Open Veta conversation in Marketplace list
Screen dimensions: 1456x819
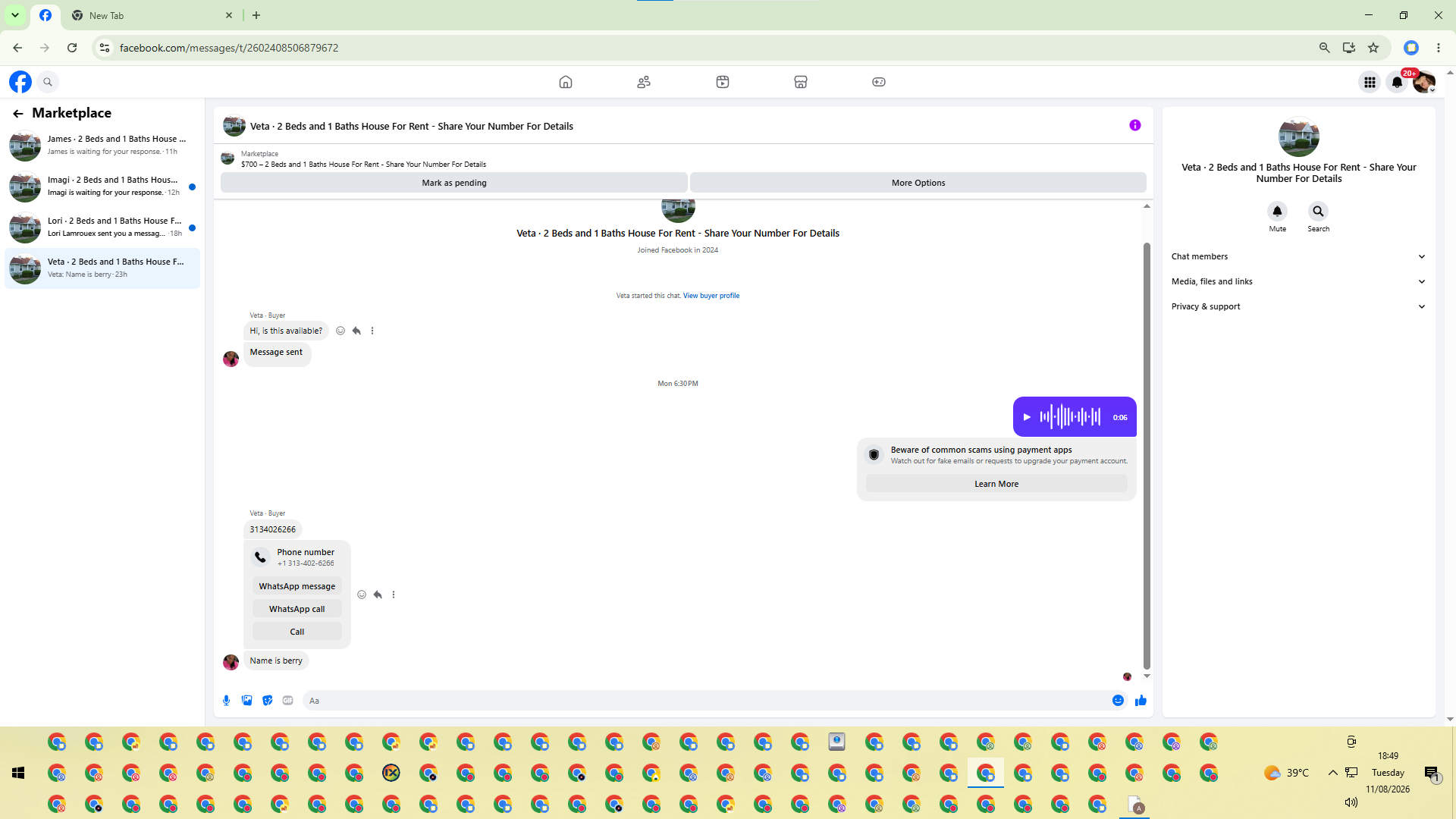click(x=102, y=268)
